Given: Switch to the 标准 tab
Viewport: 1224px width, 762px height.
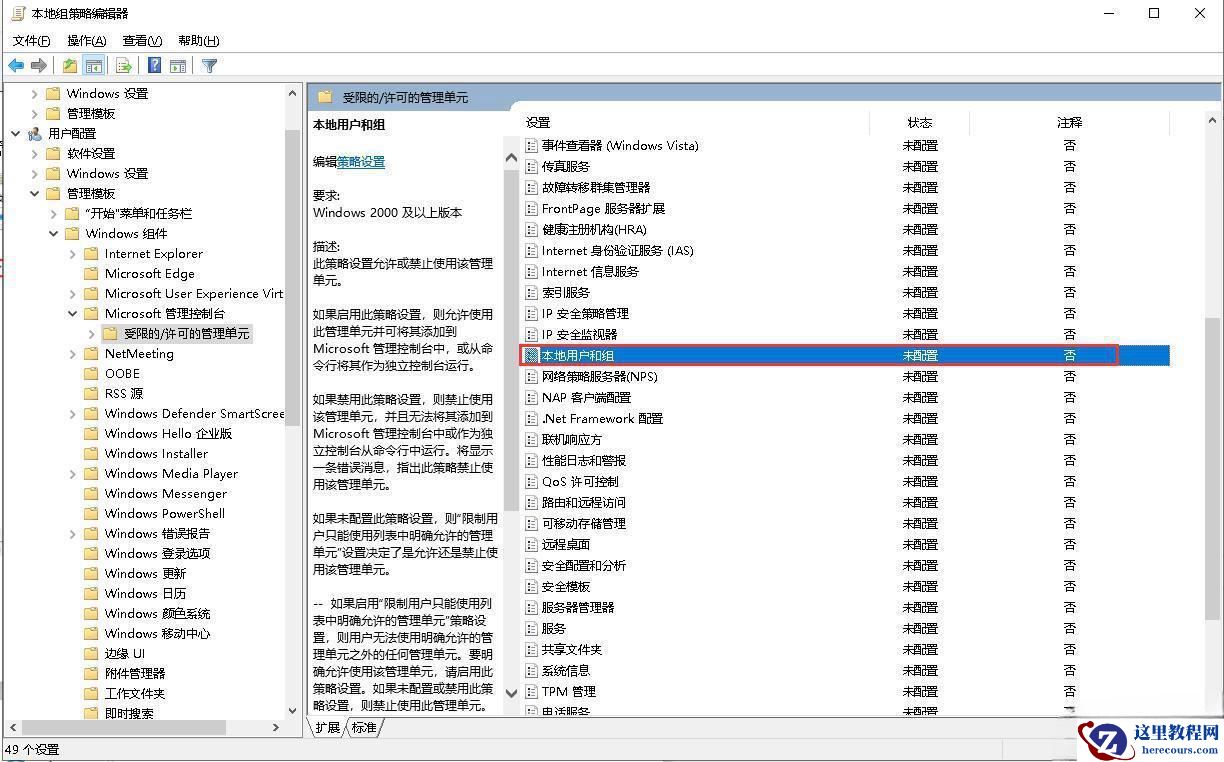Looking at the screenshot, I should [363, 728].
